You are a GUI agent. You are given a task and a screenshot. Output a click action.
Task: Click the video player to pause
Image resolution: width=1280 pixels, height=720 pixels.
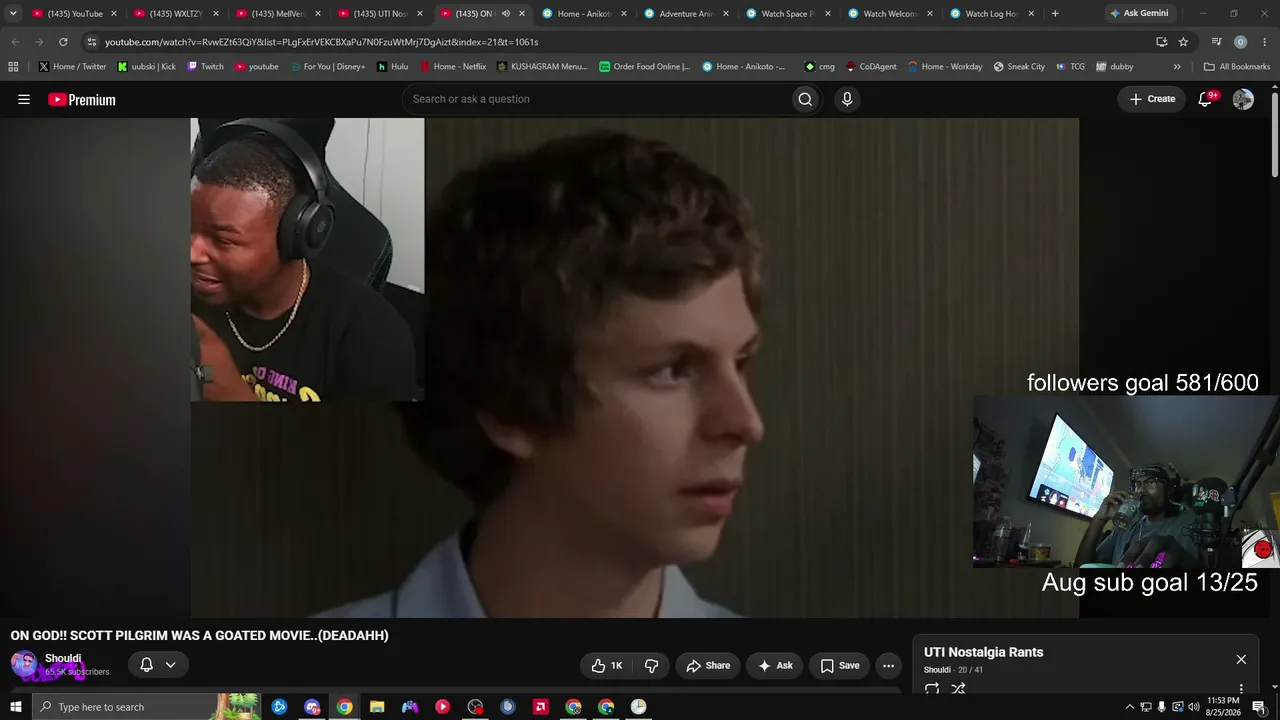(x=635, y=368)
